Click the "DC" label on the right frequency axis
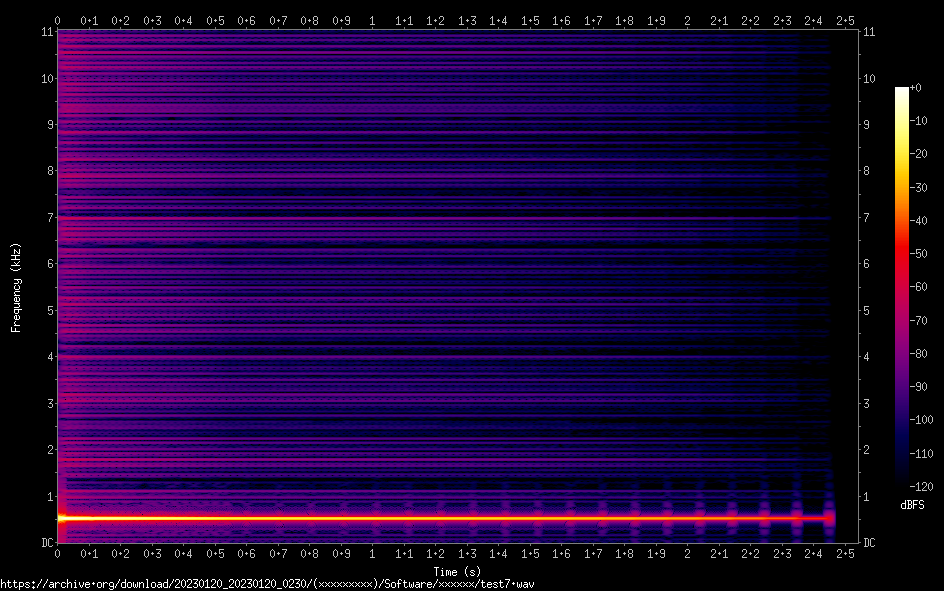This screenshot has height=591, width=944. pyautogui.click(x=869, y=543)
